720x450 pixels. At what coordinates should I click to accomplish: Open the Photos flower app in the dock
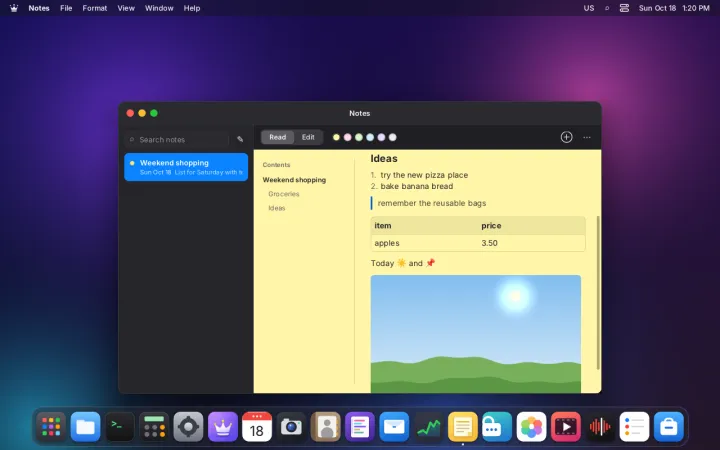pyautogui.click(x=531, y=427)
